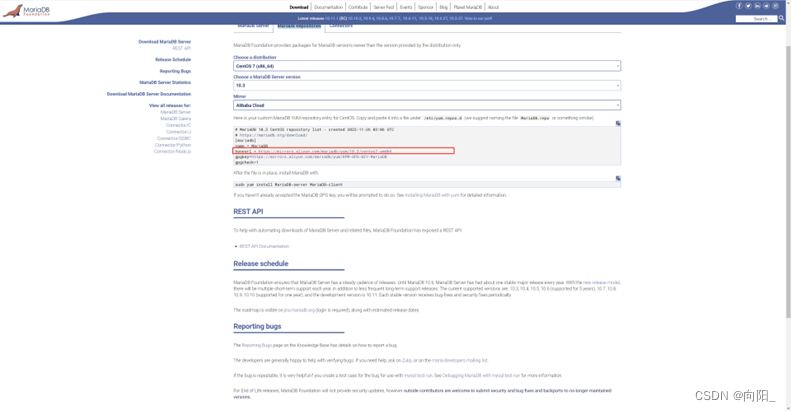
Task: Open REST API link in the sidebar
Action: [182, 48]
